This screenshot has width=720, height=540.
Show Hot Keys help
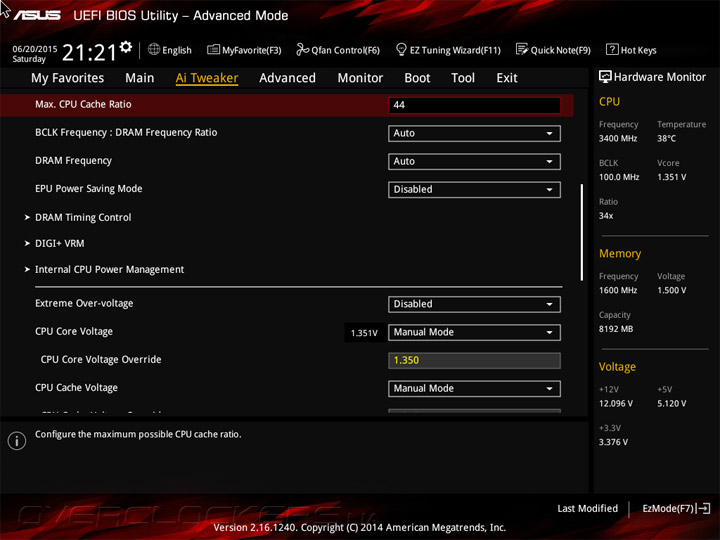[x=631, y=50]
